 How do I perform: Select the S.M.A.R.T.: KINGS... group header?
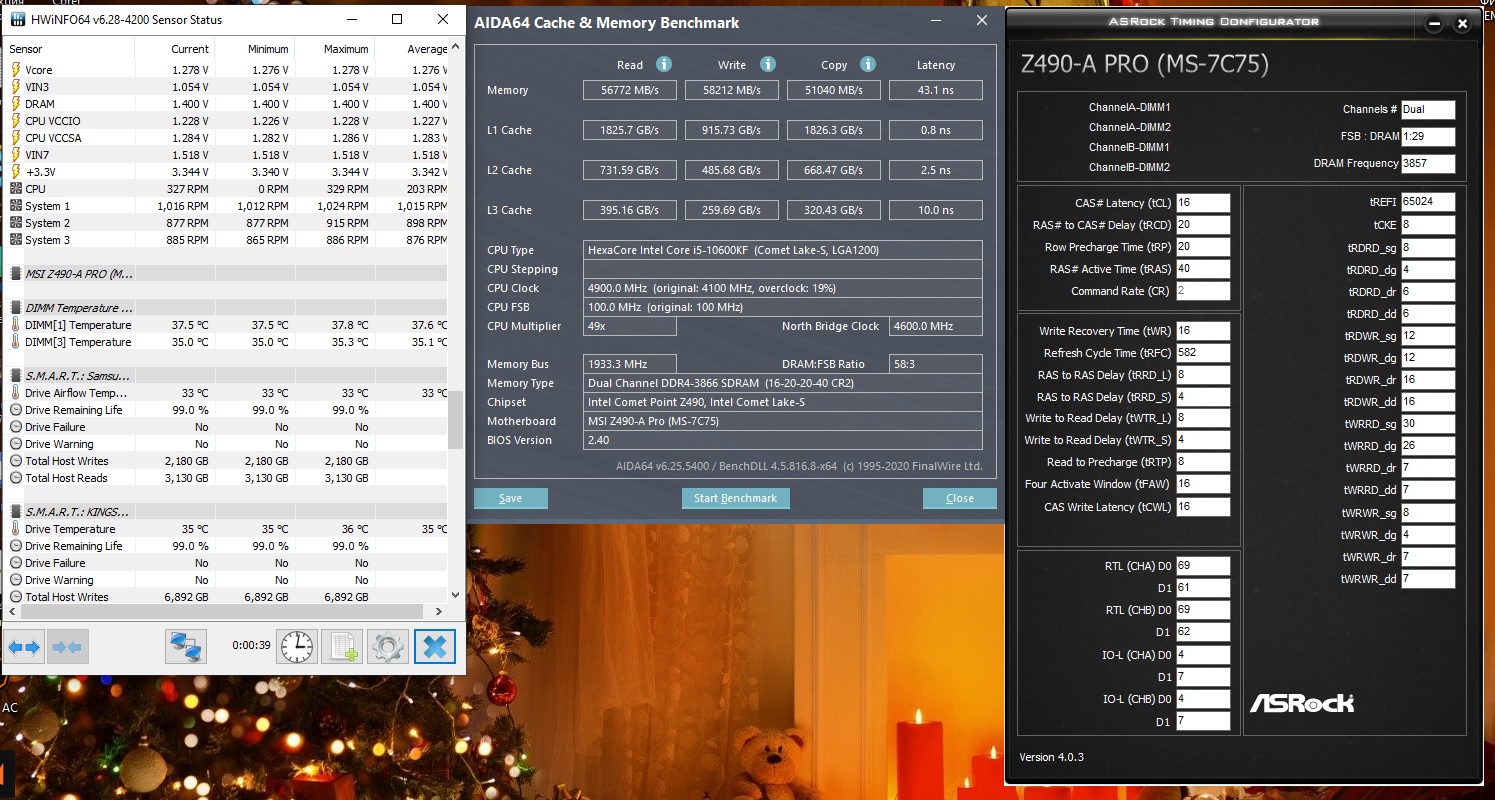[227, 511]
